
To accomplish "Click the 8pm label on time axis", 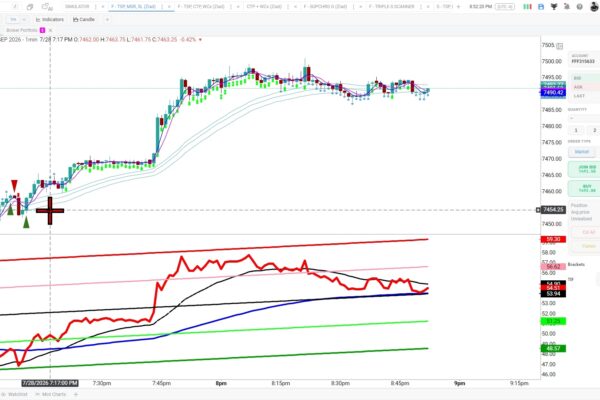I will pos(221,383).
